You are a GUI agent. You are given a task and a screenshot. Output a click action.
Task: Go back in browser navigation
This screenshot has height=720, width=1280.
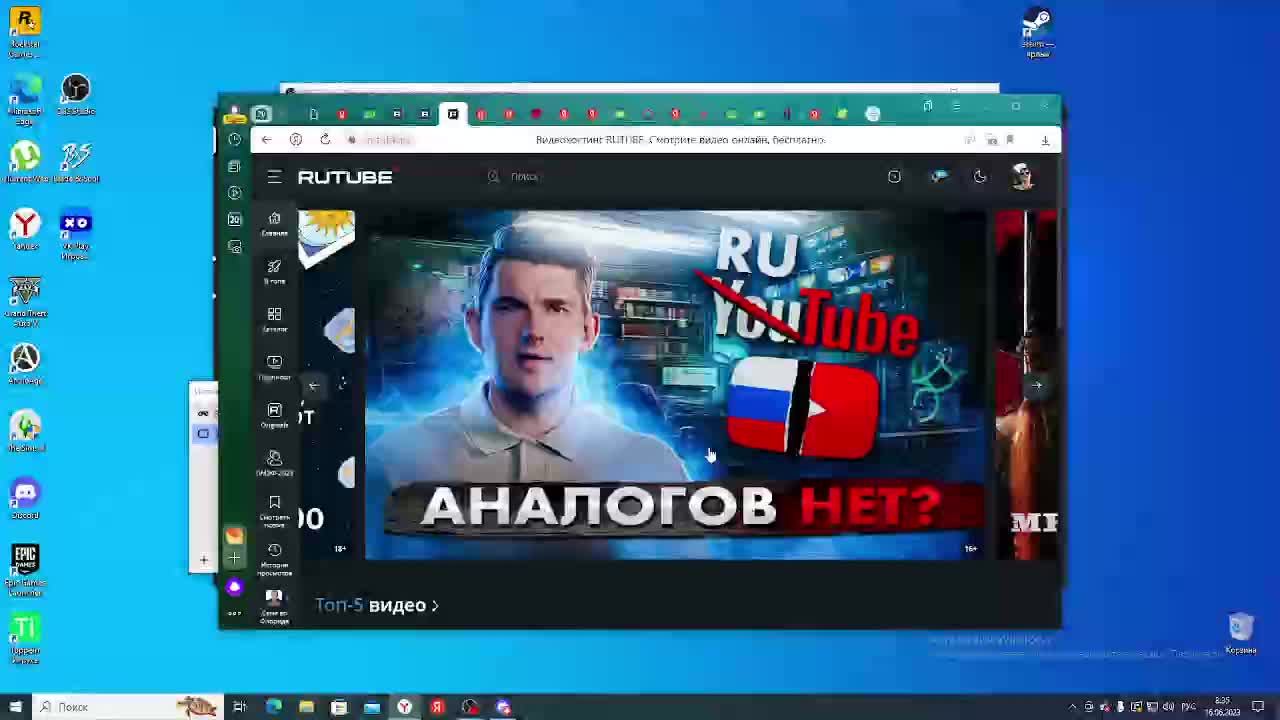pos(266,140)
